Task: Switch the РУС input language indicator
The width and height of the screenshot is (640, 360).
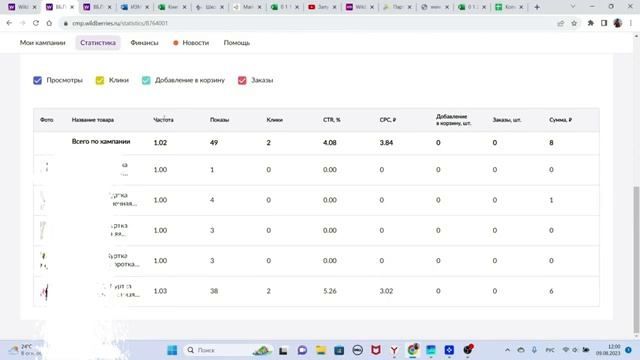Action: tap(550, 350)
